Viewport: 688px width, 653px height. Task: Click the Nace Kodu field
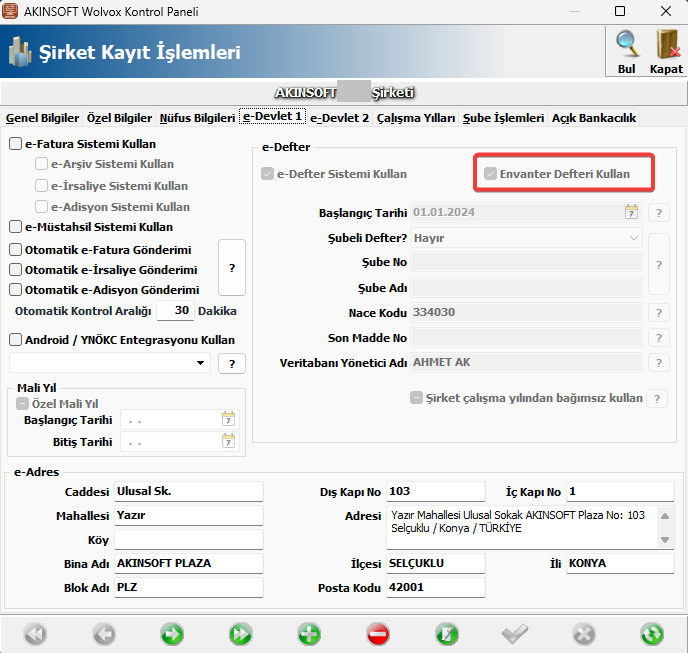pyautogui.click(x=526, y=312)
